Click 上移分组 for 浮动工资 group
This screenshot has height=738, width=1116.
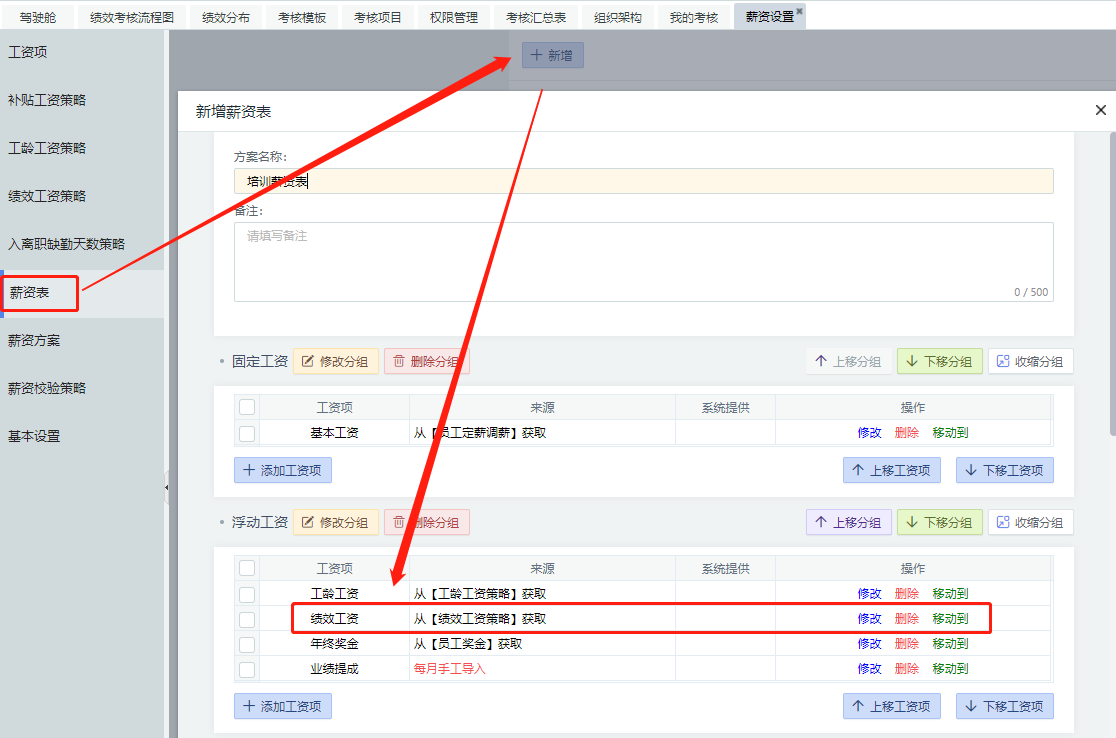click(848, 522)
